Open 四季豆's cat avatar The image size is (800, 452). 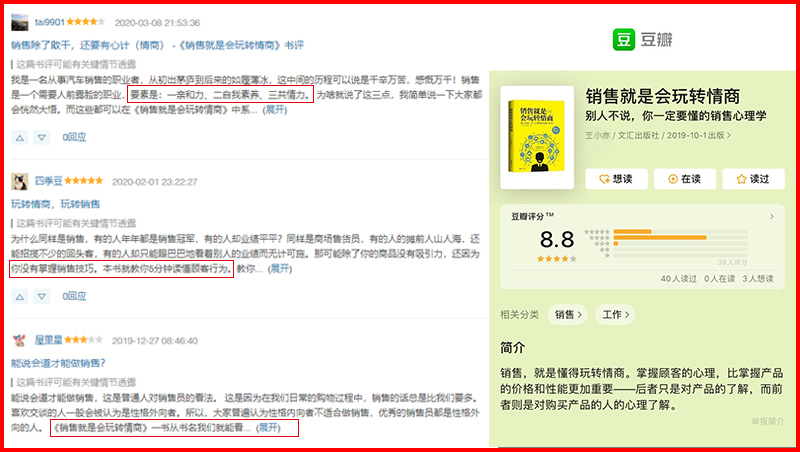click(20, 182)
